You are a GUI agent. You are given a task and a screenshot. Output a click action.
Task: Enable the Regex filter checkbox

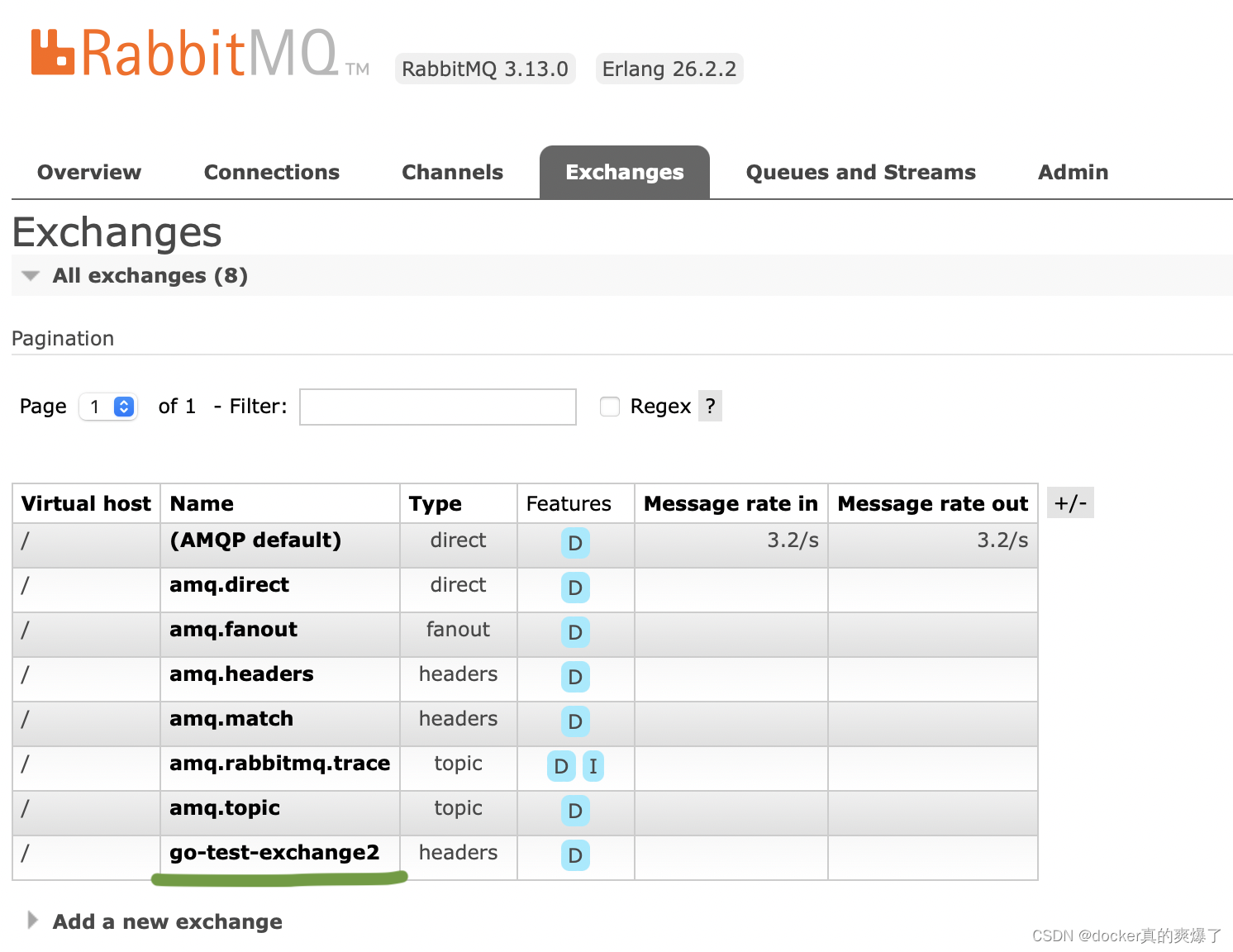(x=610, y=407)
